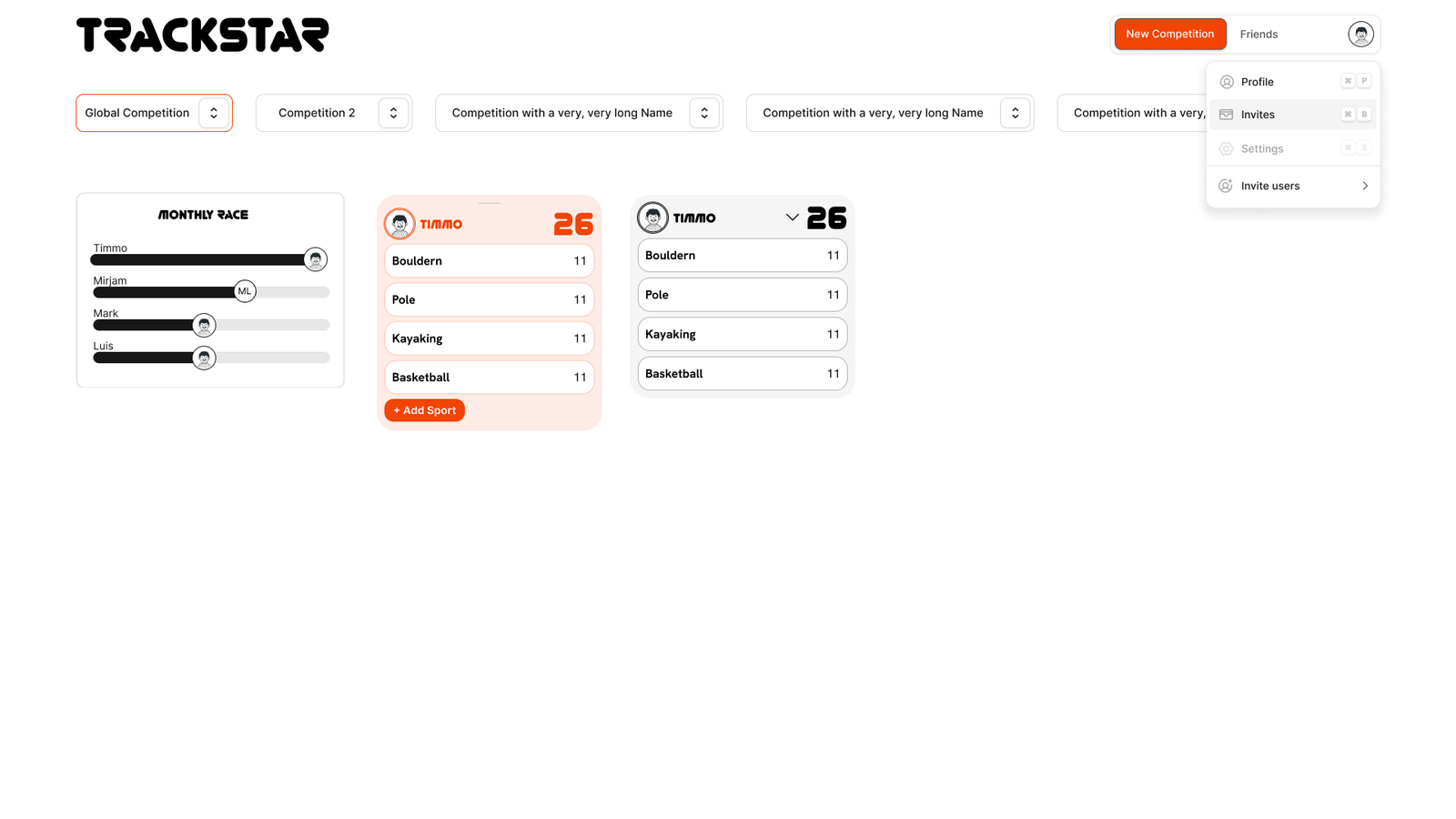This screenshot has height=819, width=1456.
Task: Open the third competition selector with the long name
Action: coord(1131,113)
